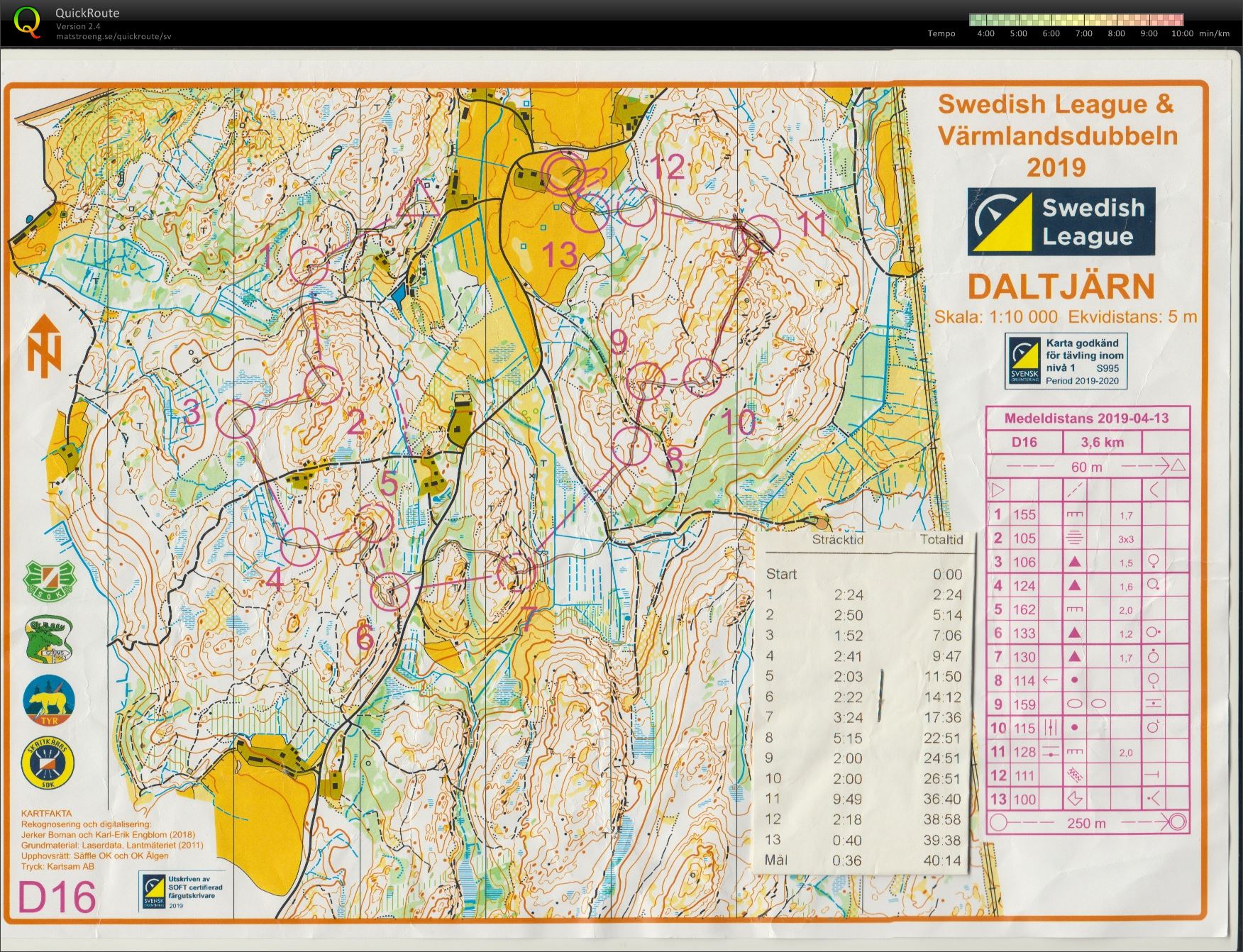Click the TYR bear club logo
This screenshot has height=952, width=1243.
coord(49,702)
